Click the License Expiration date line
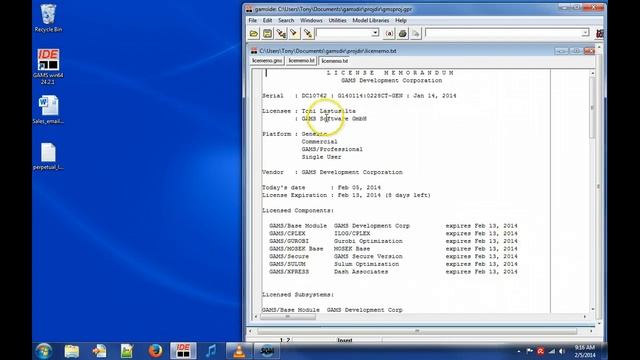 (x=346, y=195)
